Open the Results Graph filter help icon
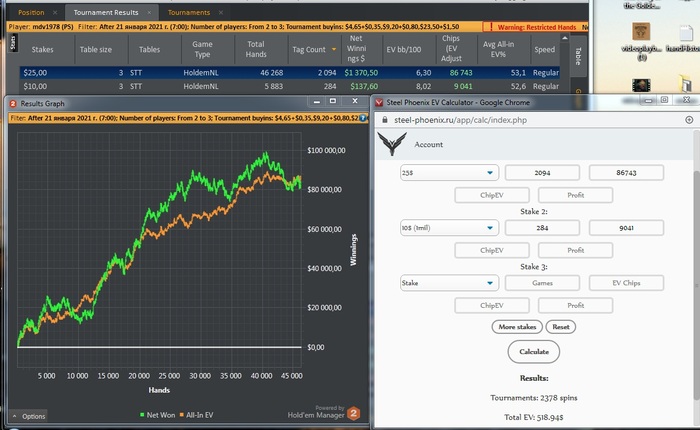 (x=363, y=118)
